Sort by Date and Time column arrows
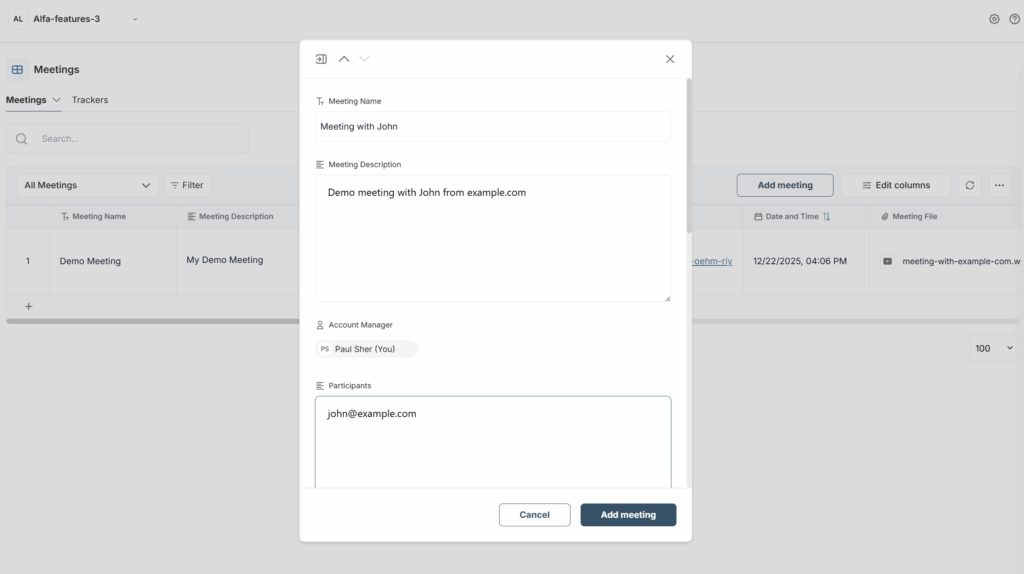This screenshot has width=1024, height=574. click(x=826, y=217)
